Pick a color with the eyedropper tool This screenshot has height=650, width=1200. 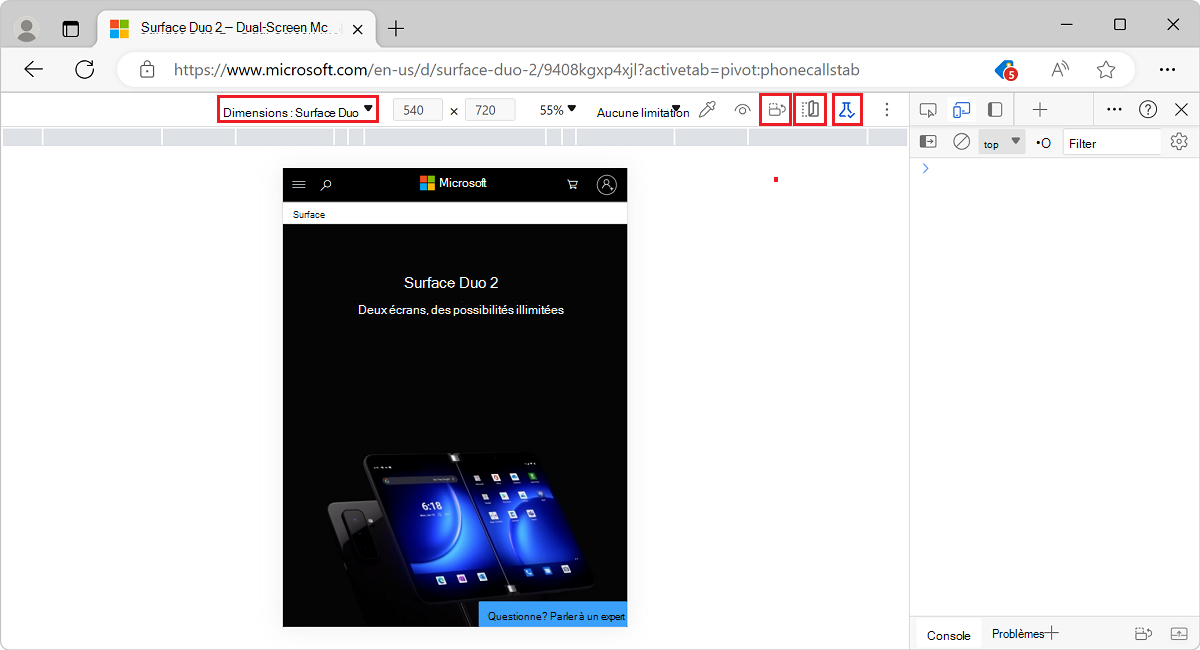(708, 111)
